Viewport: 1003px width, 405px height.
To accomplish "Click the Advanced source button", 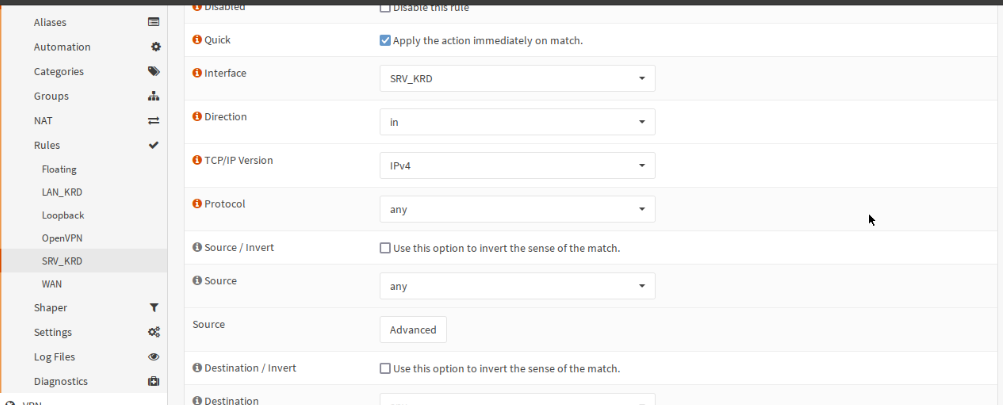I will coord(413,330).
